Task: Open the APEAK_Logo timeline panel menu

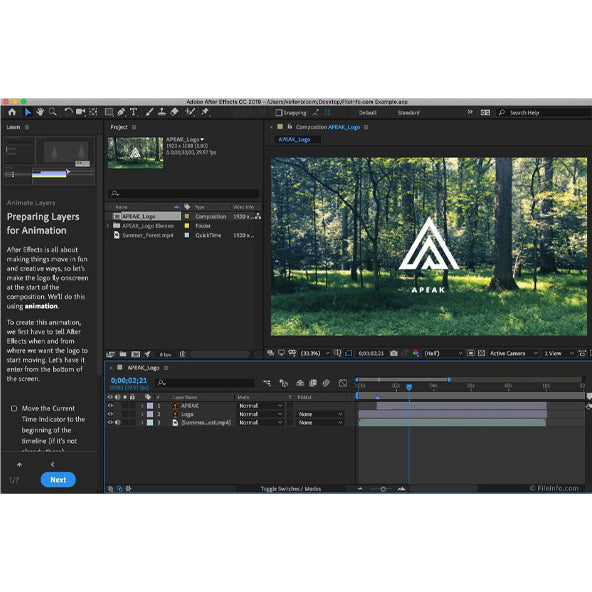Action: click(x=166, y=368)
